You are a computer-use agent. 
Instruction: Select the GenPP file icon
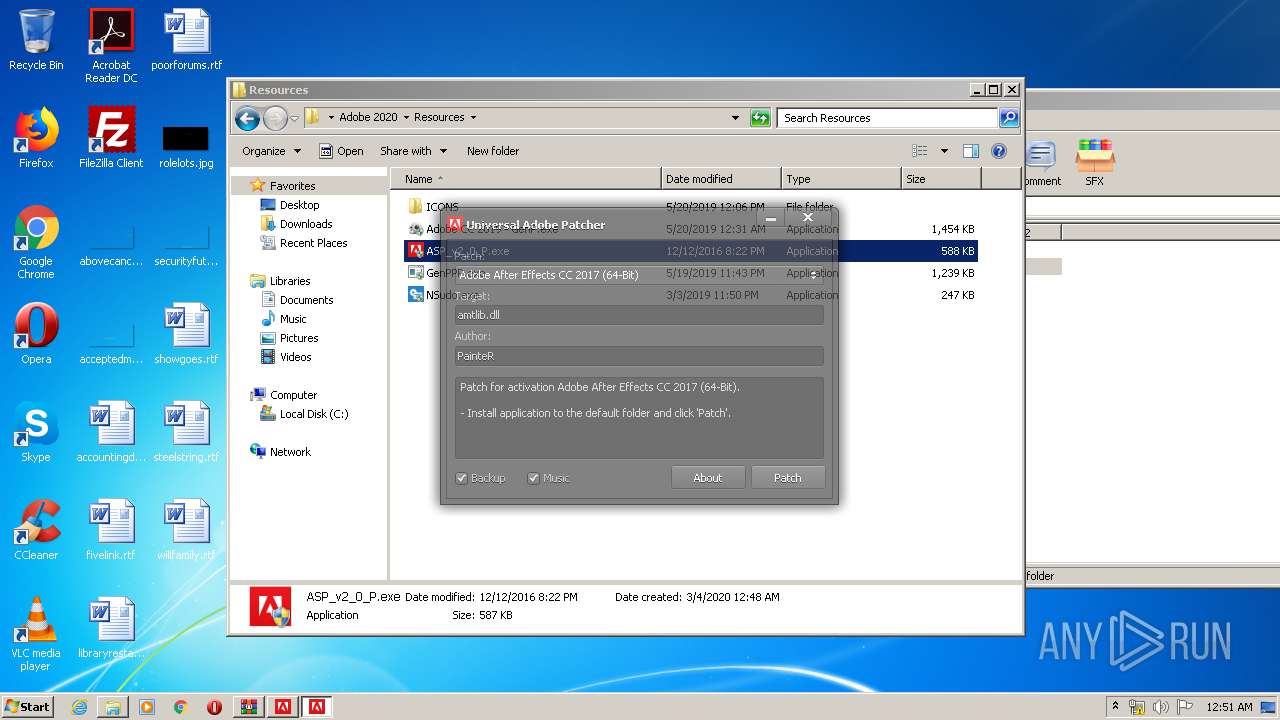tap(416, 273)
